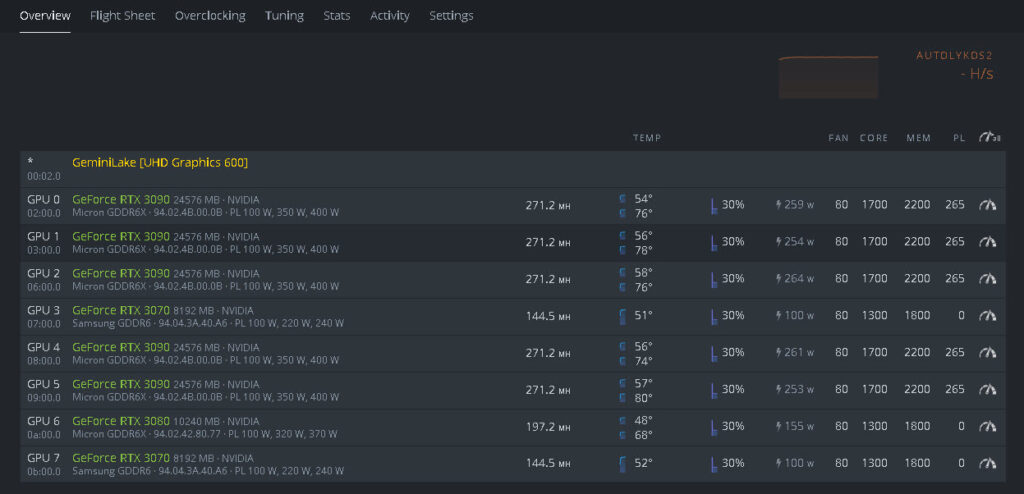1024x494 pixels.
Task: Click GPU 1 power limit 265
Action: tap(955, 242)
